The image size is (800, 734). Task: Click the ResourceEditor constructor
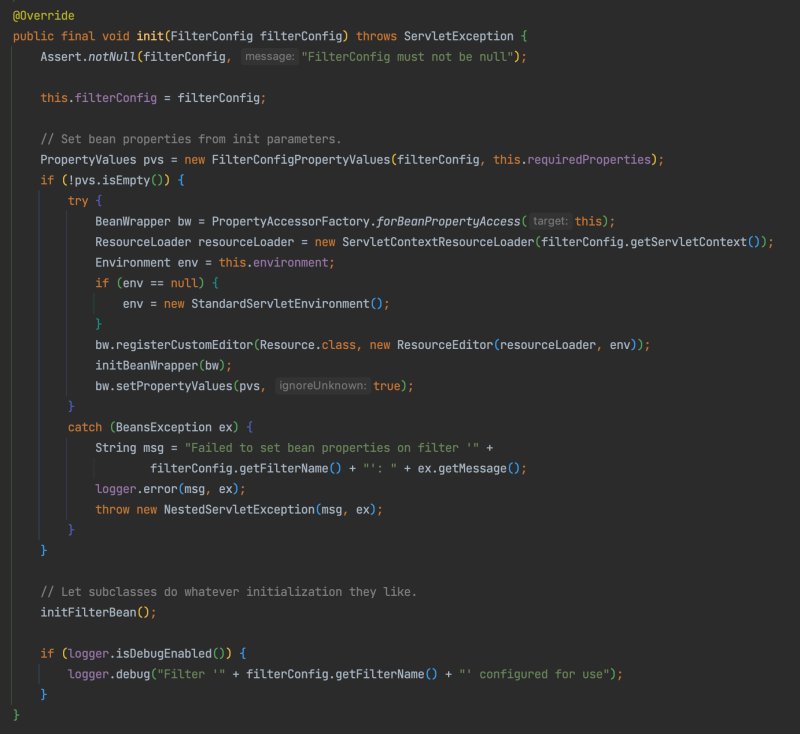coord(445,345)
